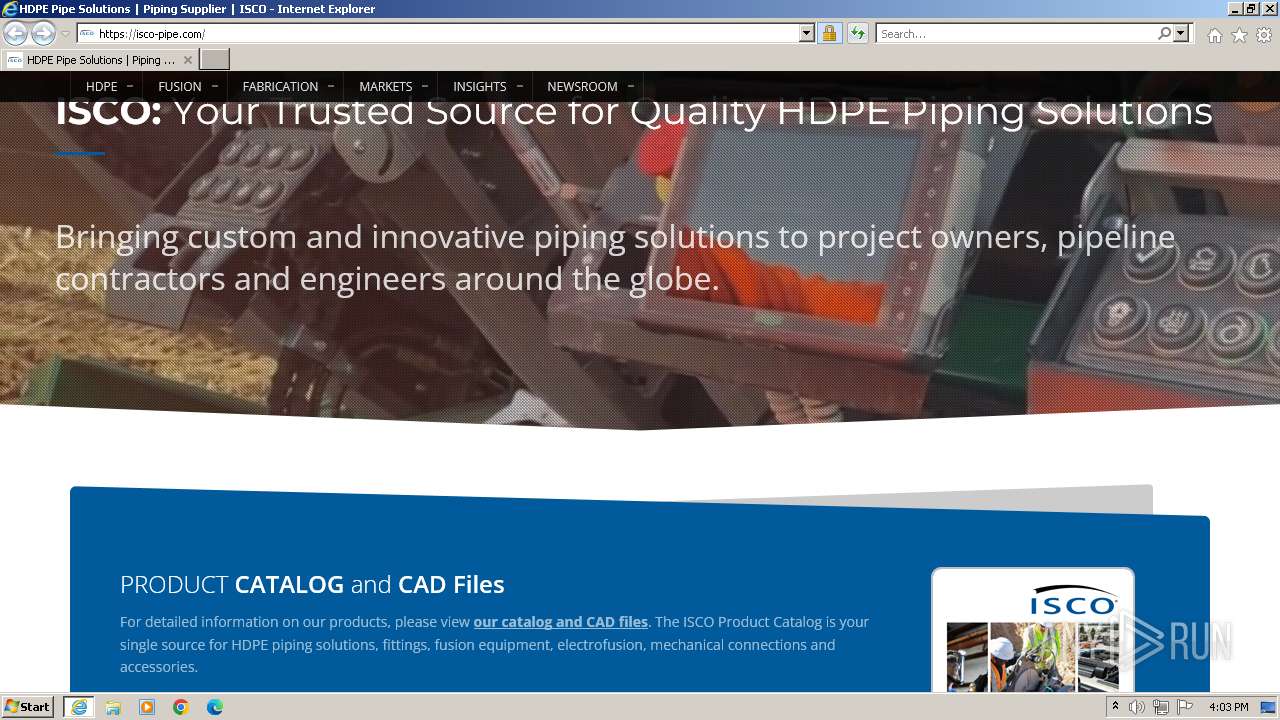Image resolution: width=1280 pixels, height=720 pixels.
Task: Expand the INSIGHTS submenu arrow
Action: [x=519, y=86]
